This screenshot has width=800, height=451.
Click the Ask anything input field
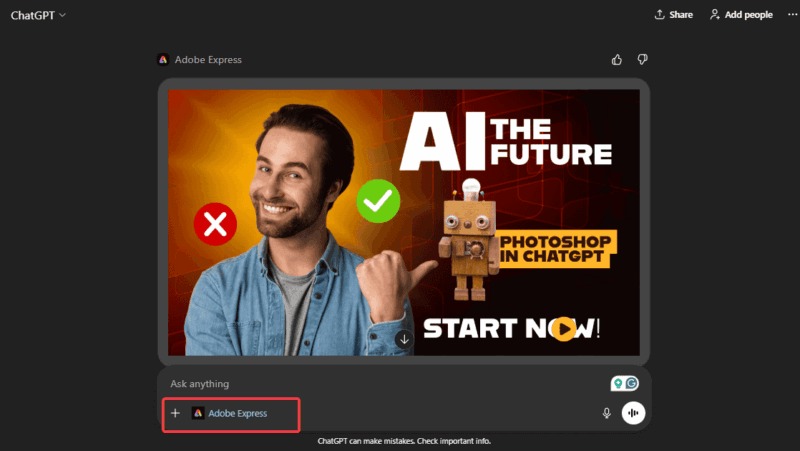(388, 384)
